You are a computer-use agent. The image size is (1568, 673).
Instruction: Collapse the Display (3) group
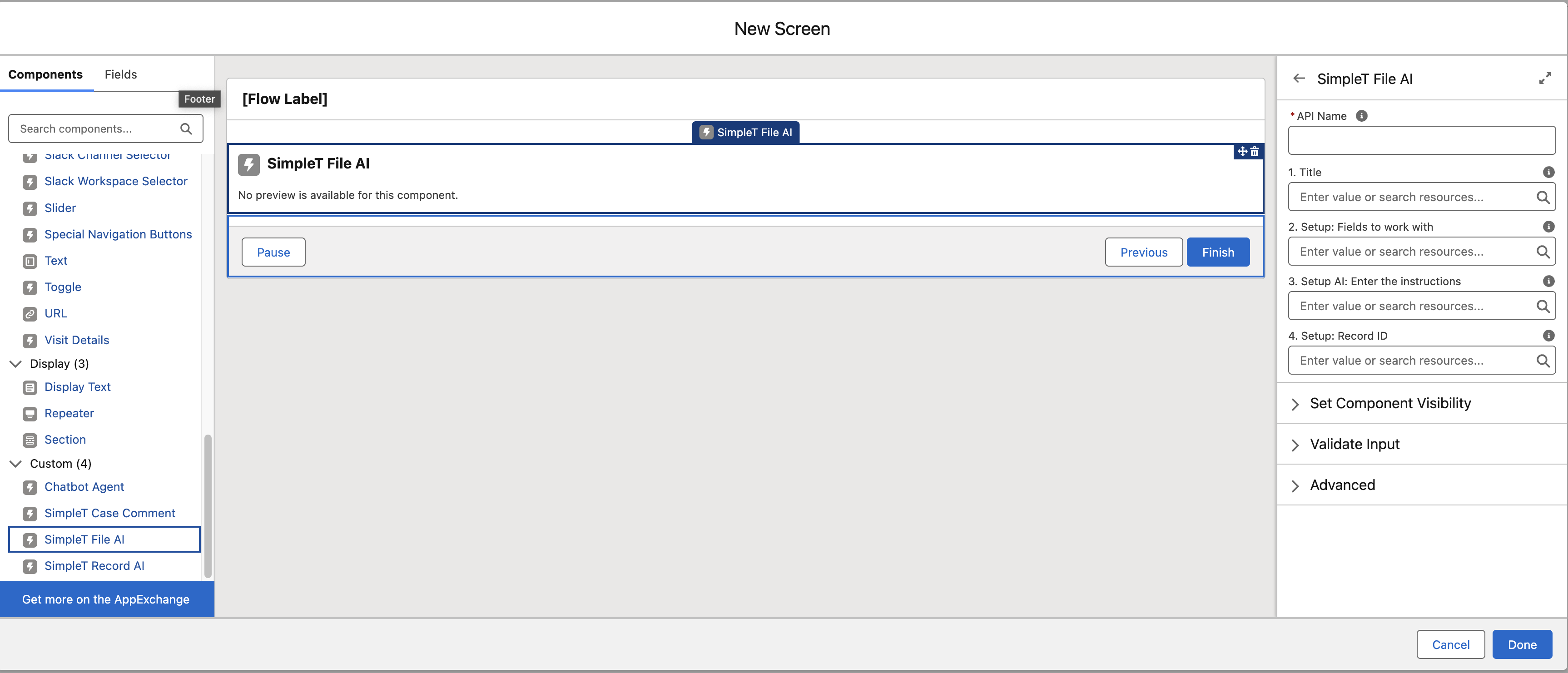[x=16, y=364]
